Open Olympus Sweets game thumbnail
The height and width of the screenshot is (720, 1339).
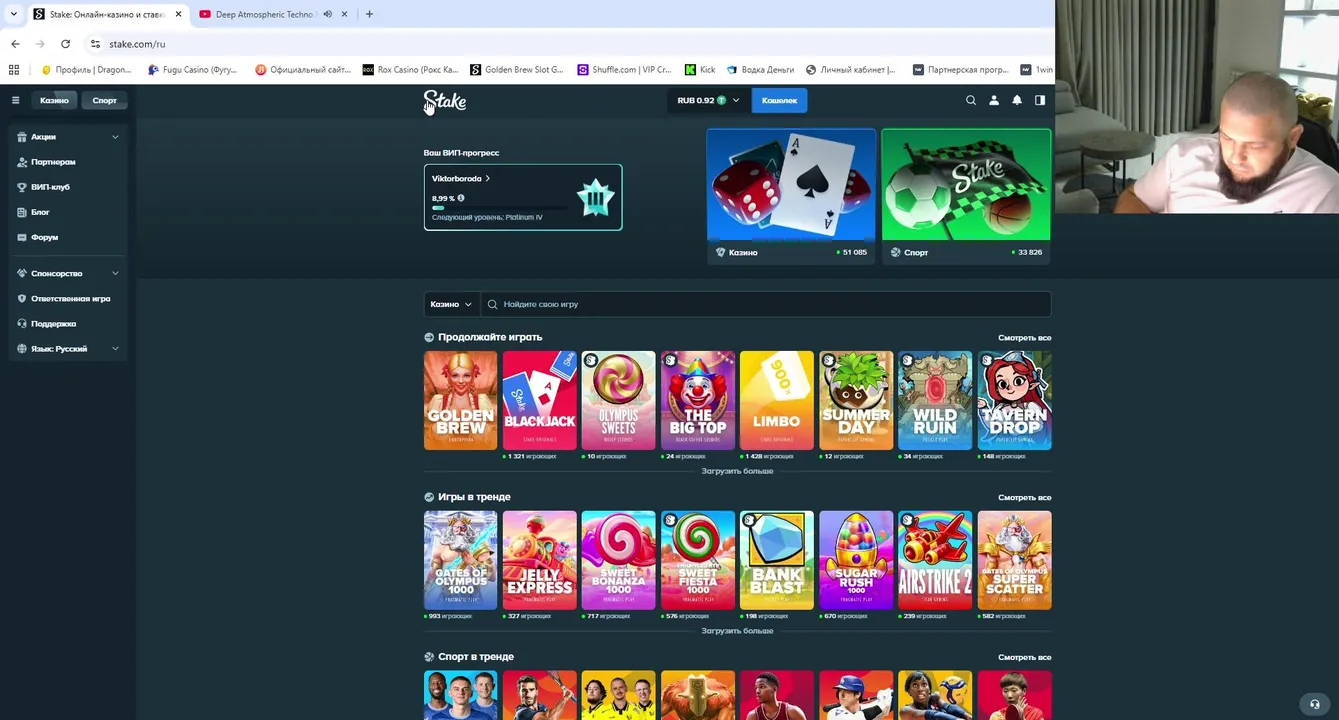click(x=618, y=400)
